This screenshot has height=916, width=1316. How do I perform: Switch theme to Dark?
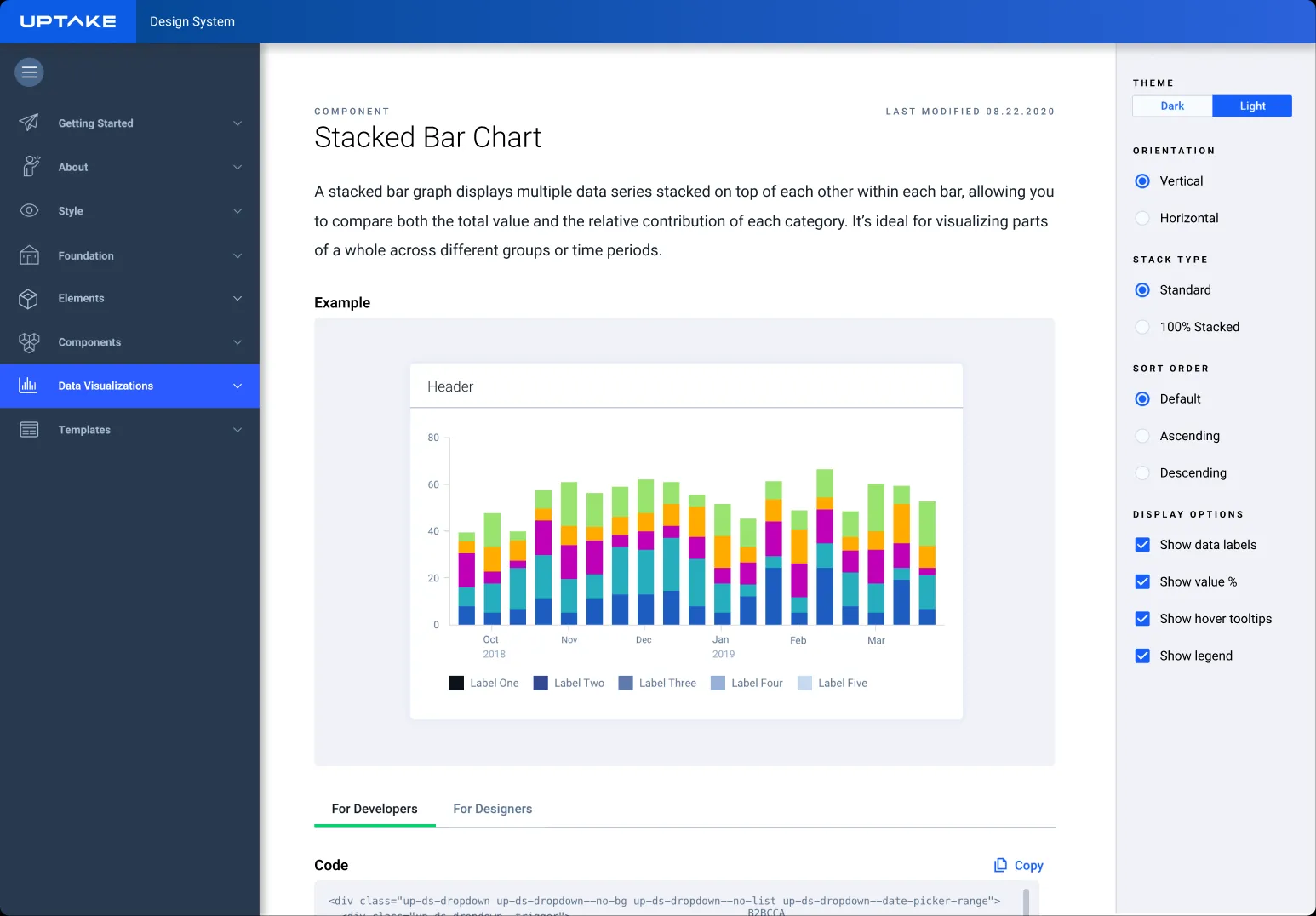[x=1172, y=106]
